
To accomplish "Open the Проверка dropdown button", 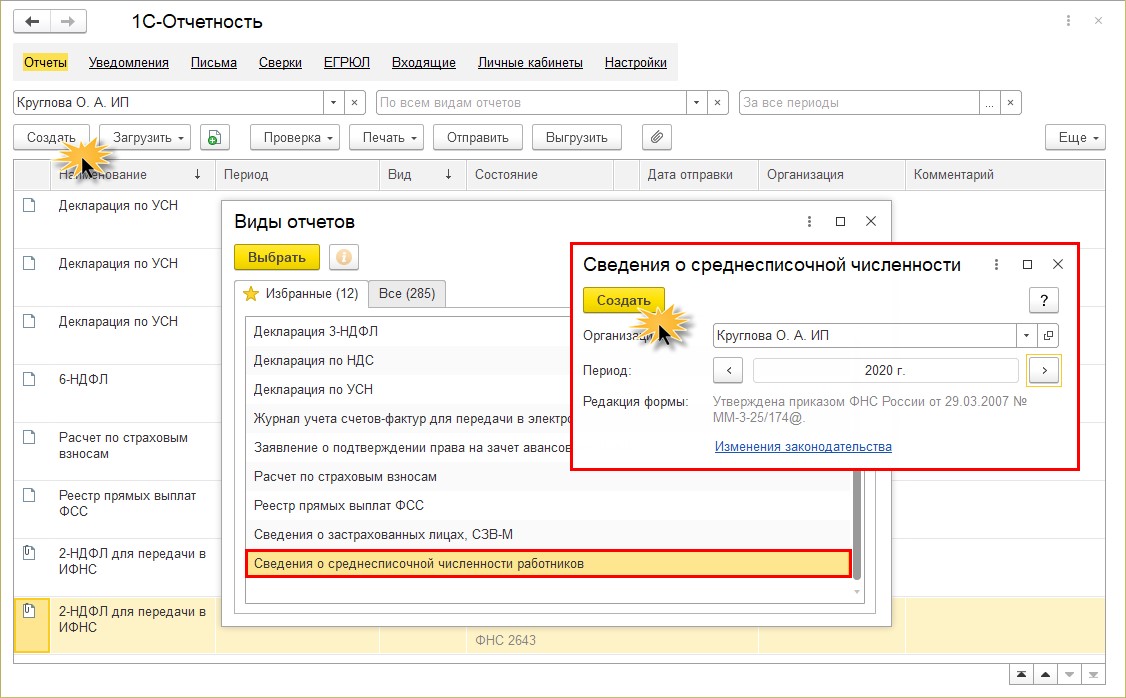I will tap(294, 137).
